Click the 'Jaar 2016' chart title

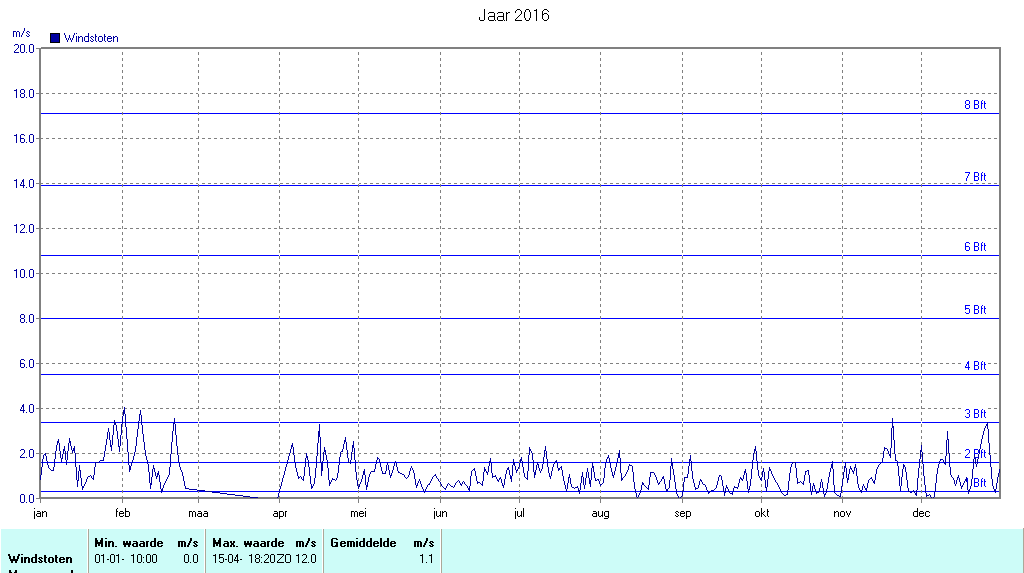pos(512,15)
